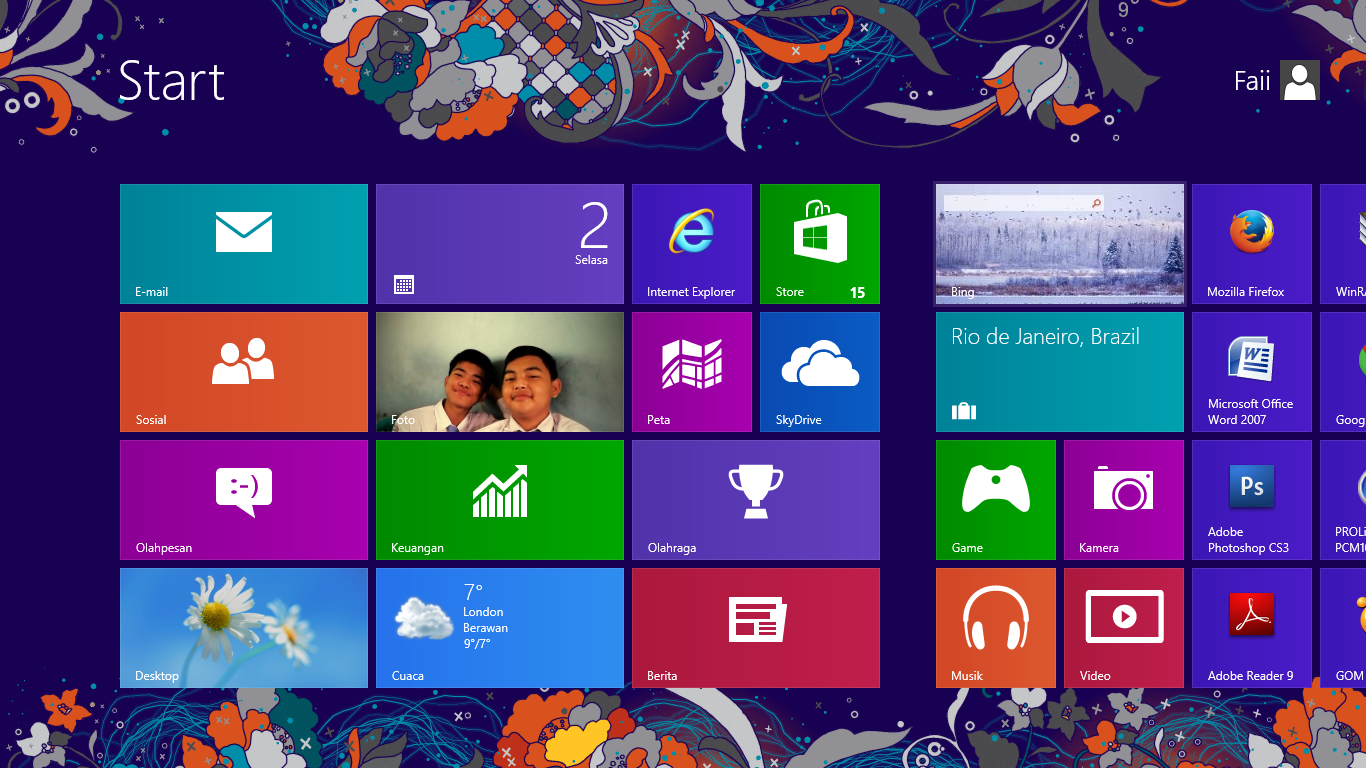The image size is (1366, 768).
Task: Click the Faii user account avatar
Action: click(x=1299, y=80)
